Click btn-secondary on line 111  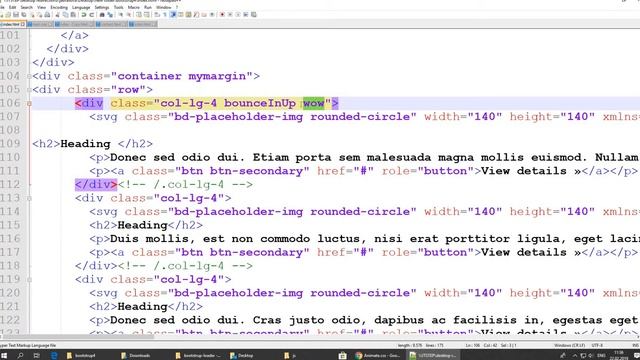[256, 171]
